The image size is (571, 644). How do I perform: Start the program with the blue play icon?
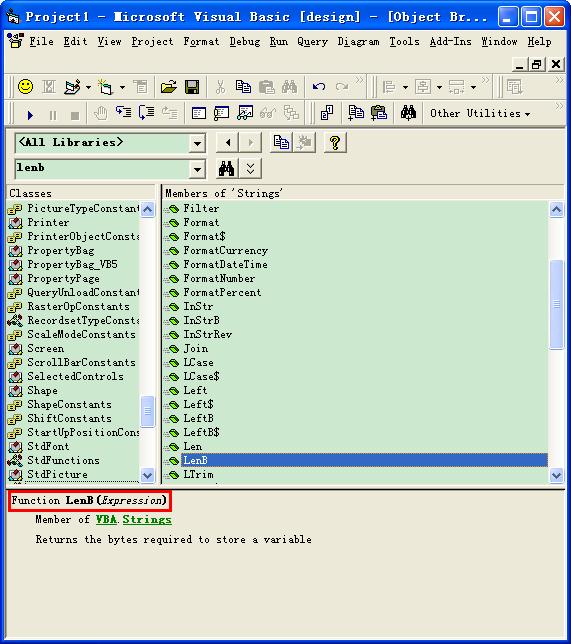[30, 115]
